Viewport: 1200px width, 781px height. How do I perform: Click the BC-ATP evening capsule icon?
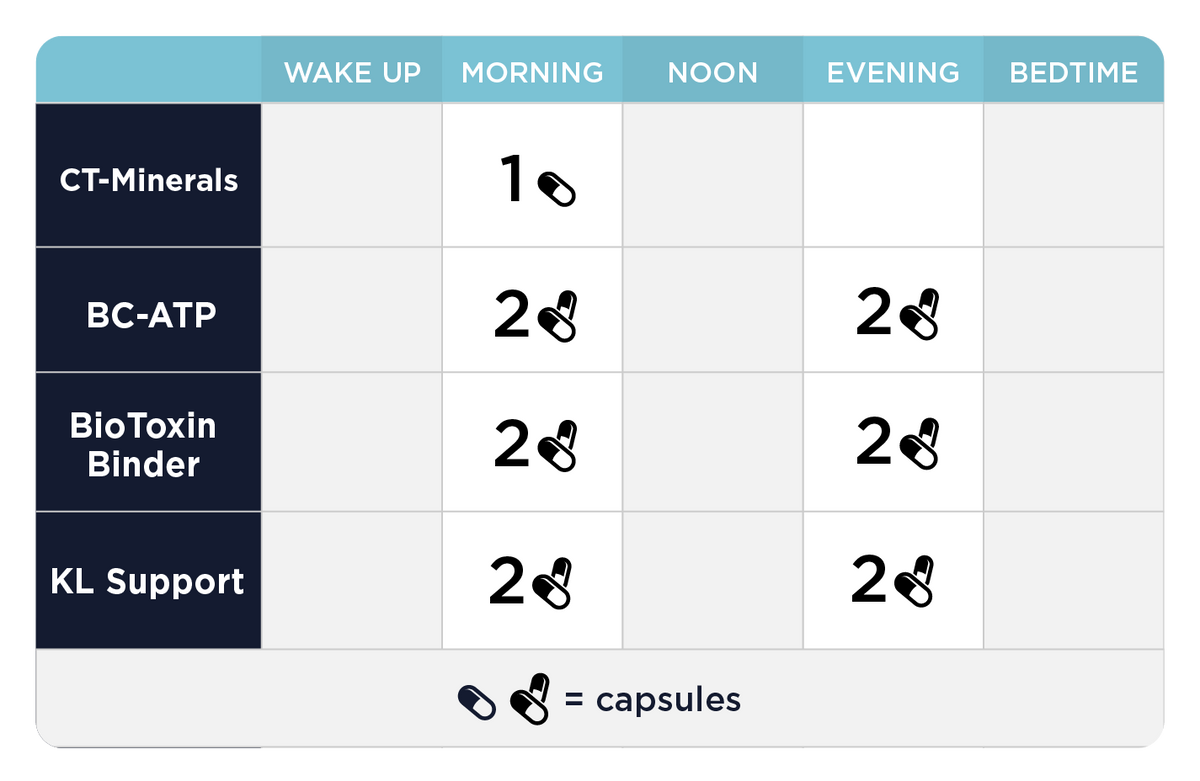point(920,315)
